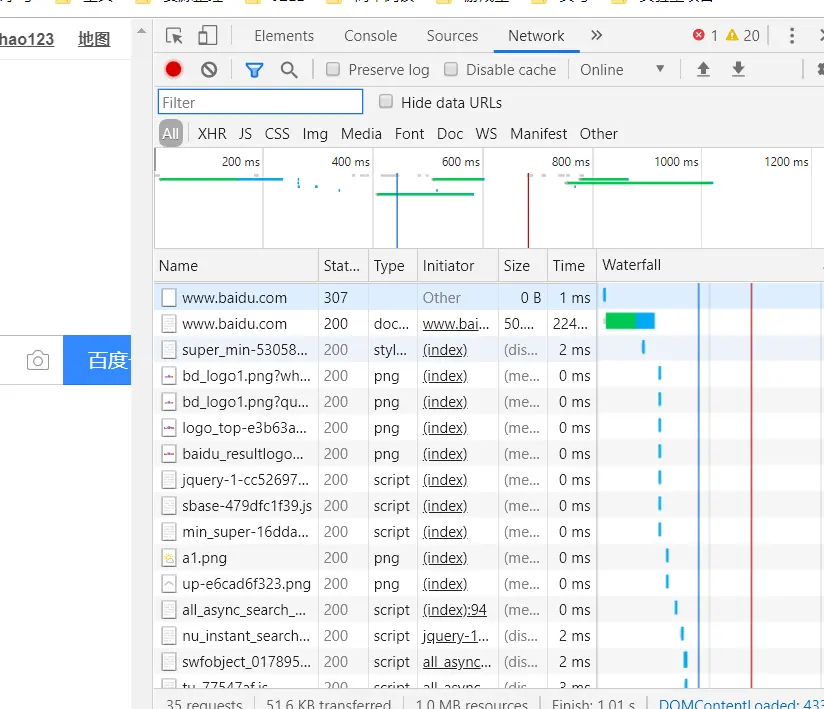Sort by the Initiator column header
824x709 pixels.
458,265
